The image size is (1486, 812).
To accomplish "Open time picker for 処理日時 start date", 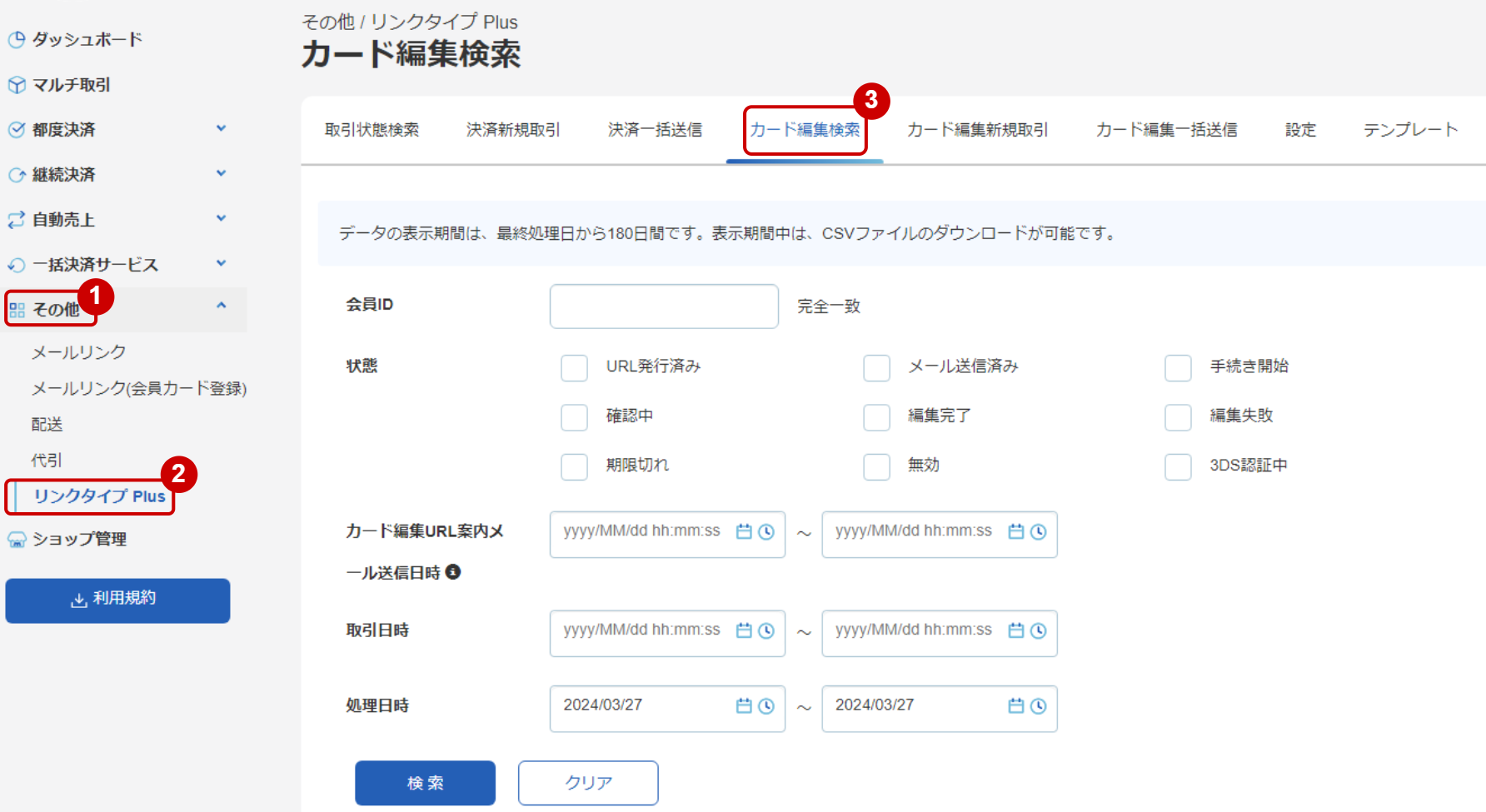I will (766, 705).
